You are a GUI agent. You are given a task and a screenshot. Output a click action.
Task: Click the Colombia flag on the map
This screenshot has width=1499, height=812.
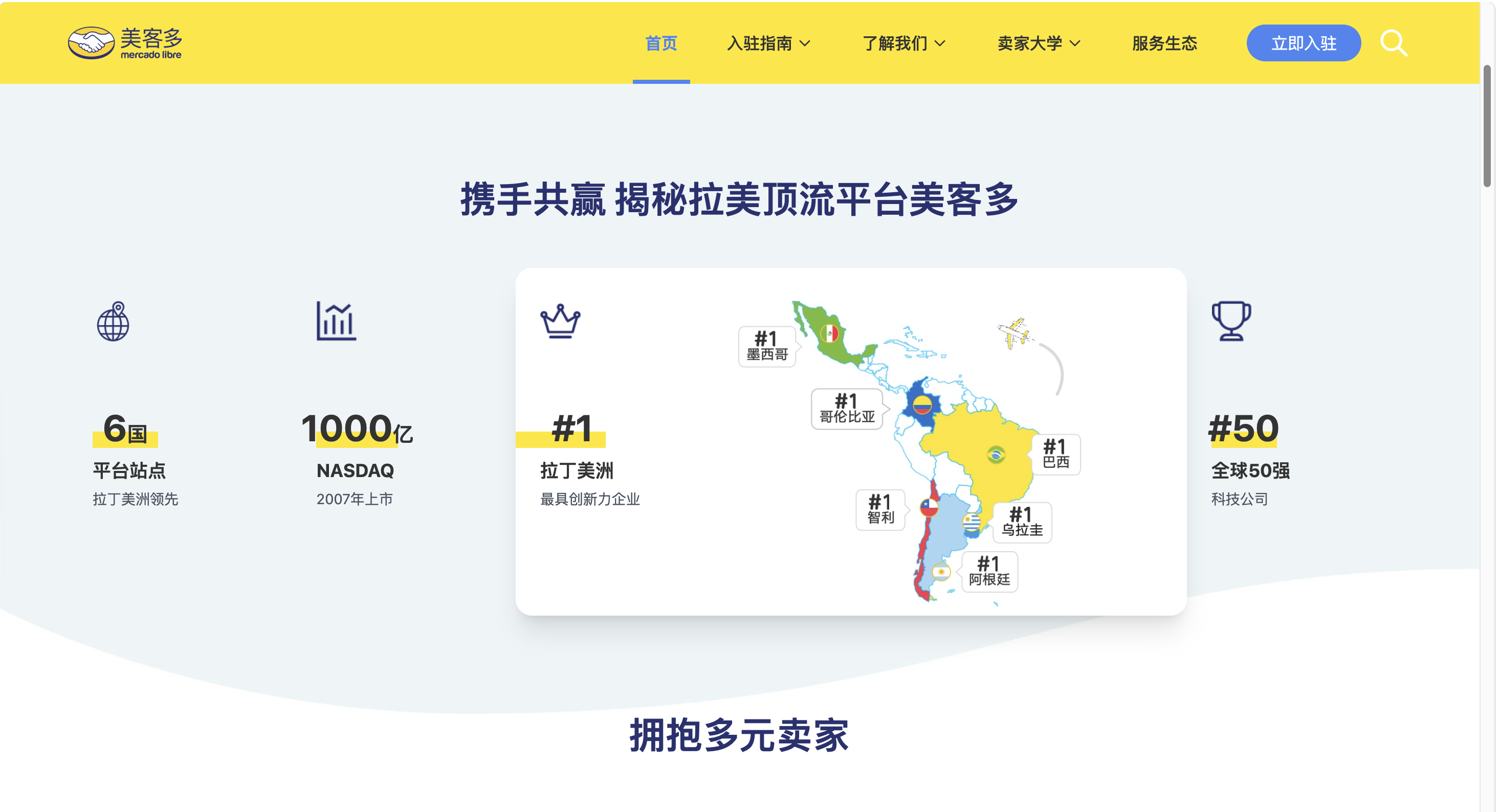click(922, 404)
